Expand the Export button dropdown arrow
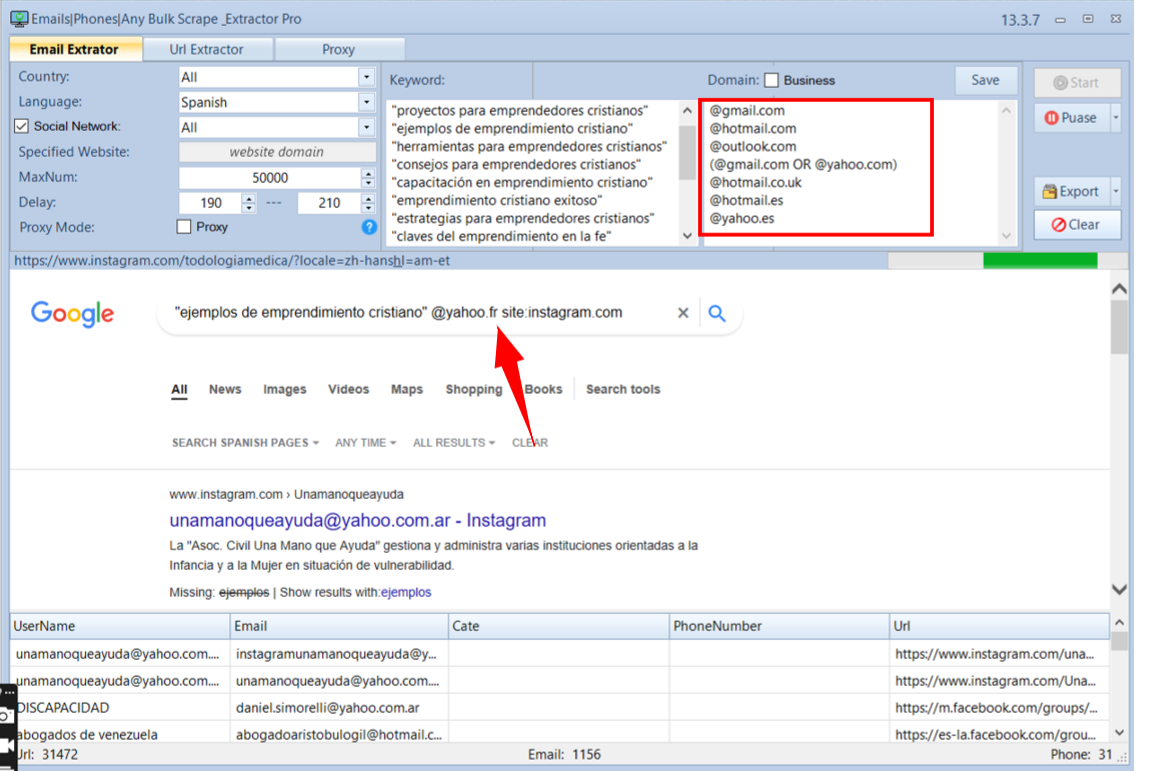Screen dimensions: 1164x771 (x=1115, y=191)
